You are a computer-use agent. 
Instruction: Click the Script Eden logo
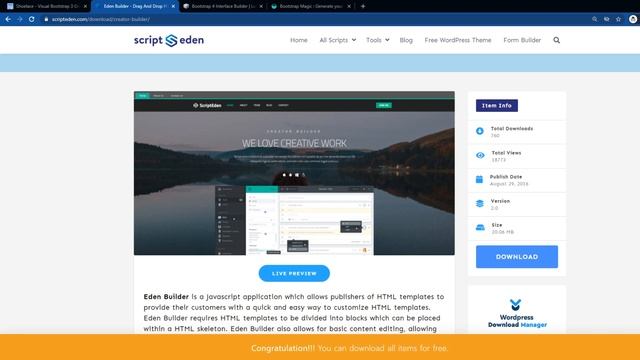tap(169, 40)
